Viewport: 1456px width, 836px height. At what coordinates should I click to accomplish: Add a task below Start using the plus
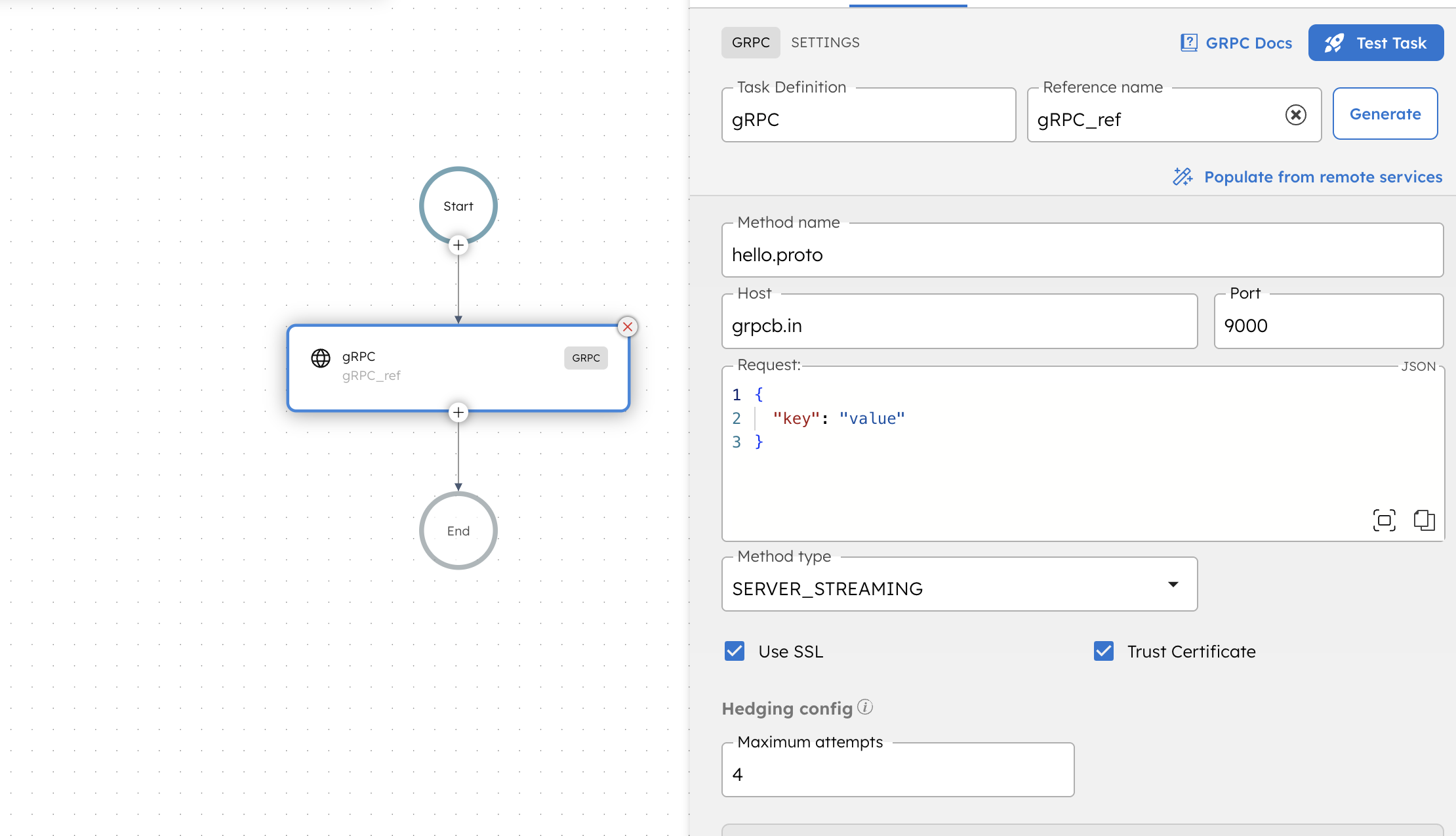(458, 245)
